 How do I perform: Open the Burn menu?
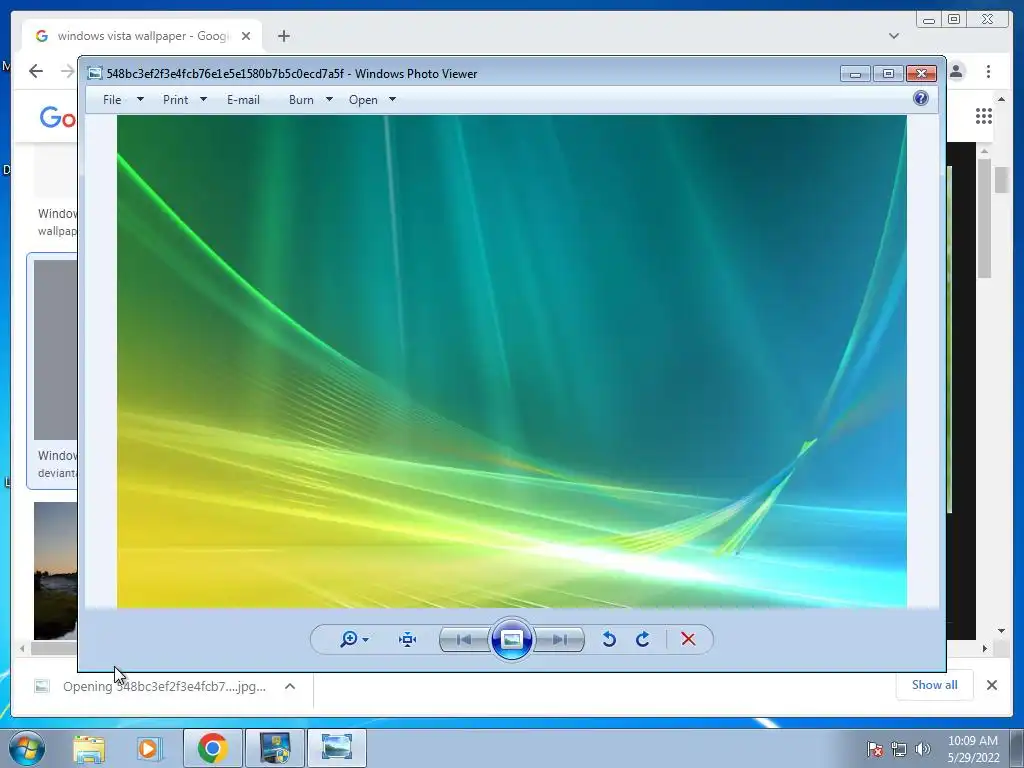301,100
